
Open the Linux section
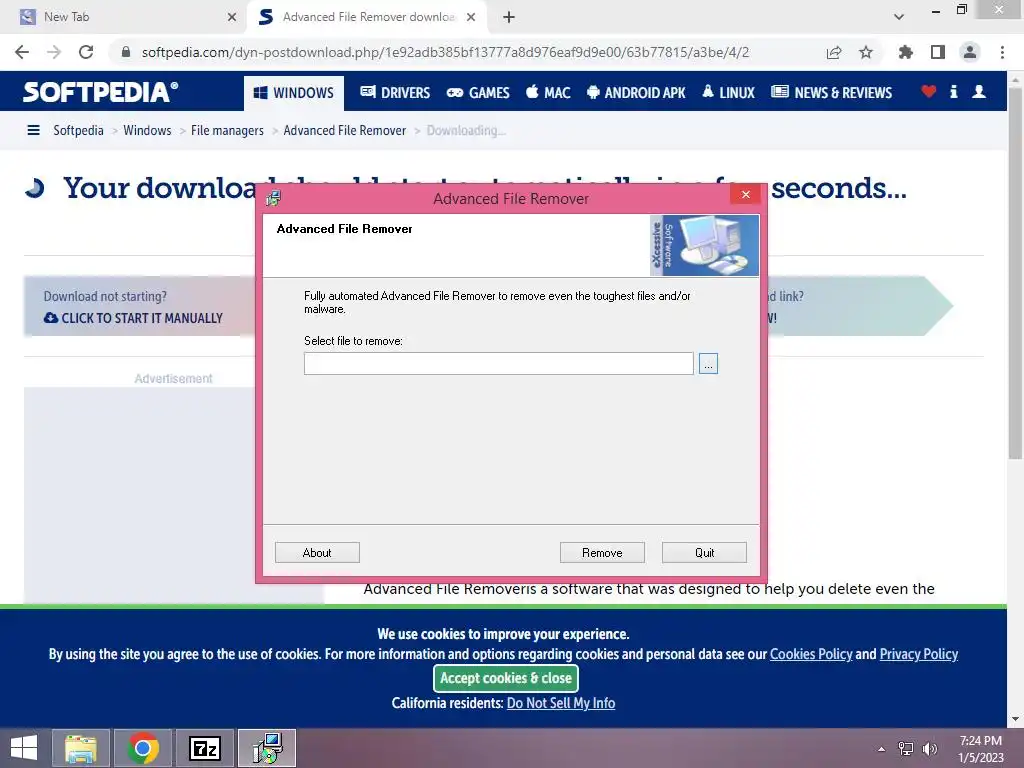pos(728,93)
